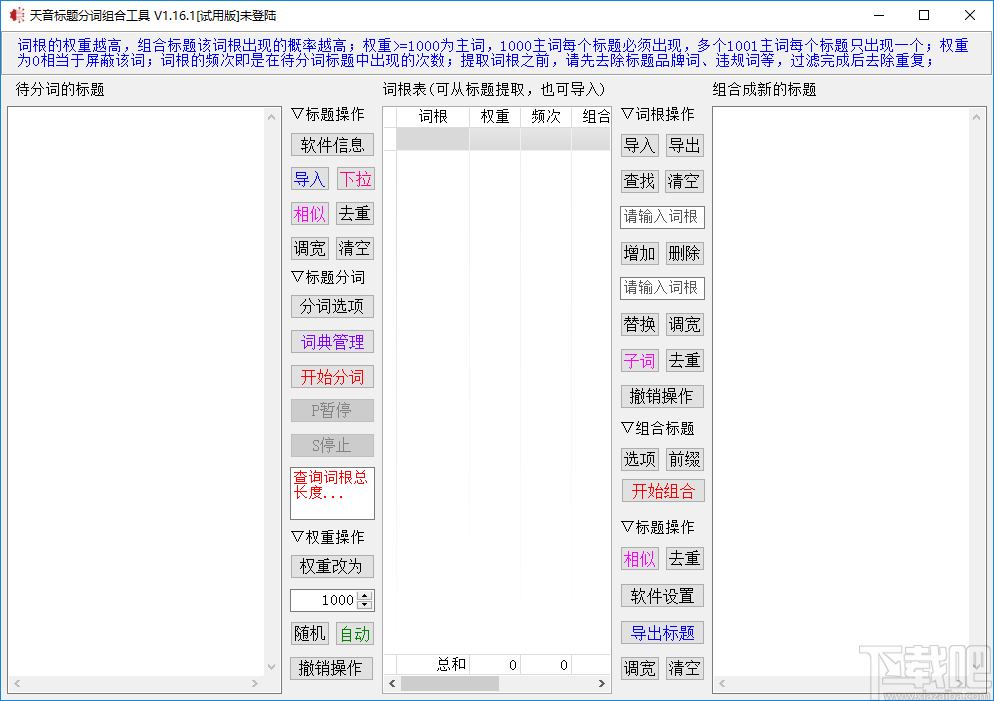Enable 自动 automatic weight mode

[x=354, y=632]
